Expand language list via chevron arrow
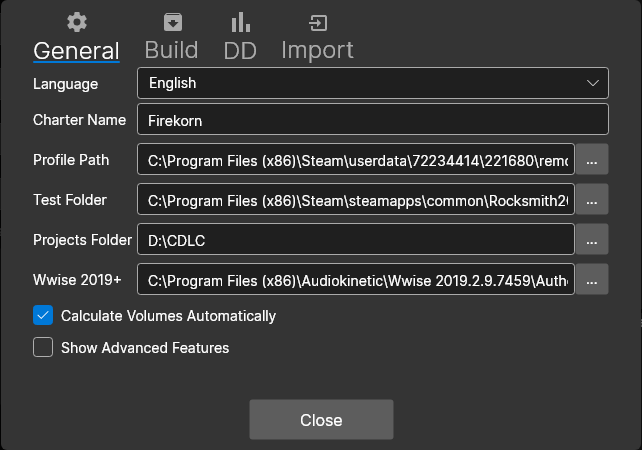The image size is (642, 450). coord(590,83)
